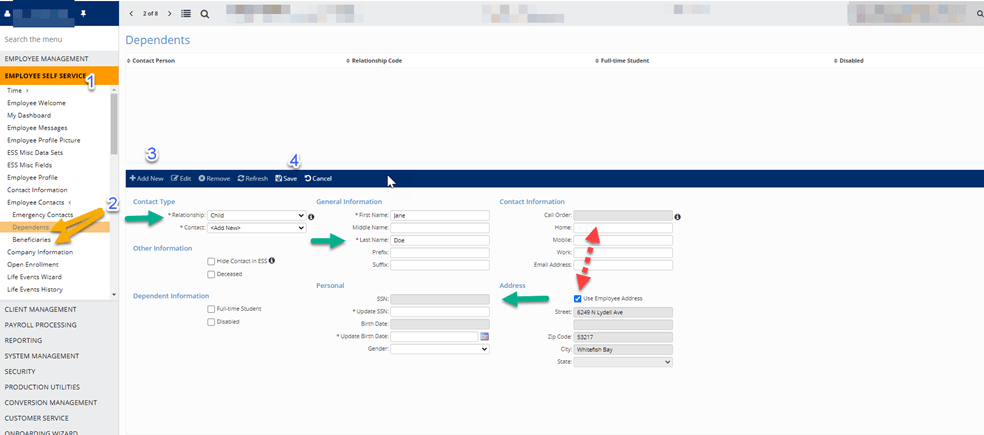Cancel the dependent edit
984x435 pixels.
coord(318,179)
